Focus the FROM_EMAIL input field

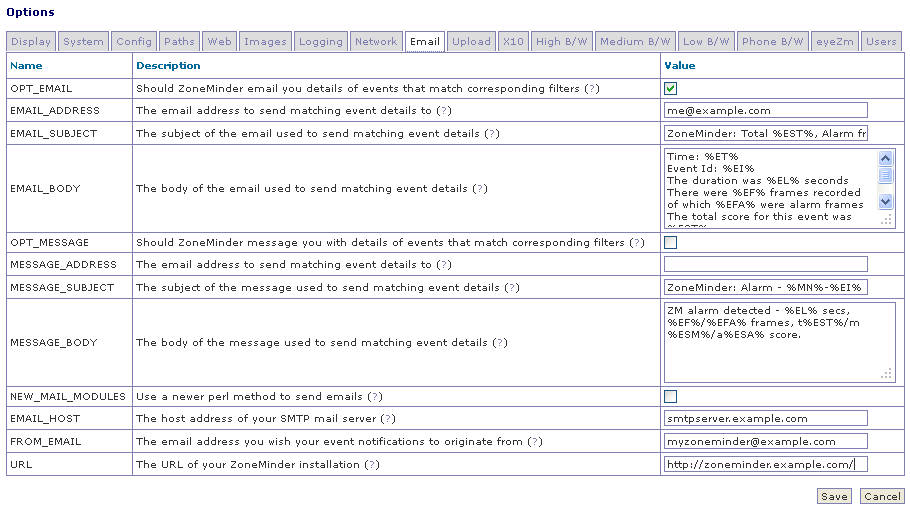765,442
